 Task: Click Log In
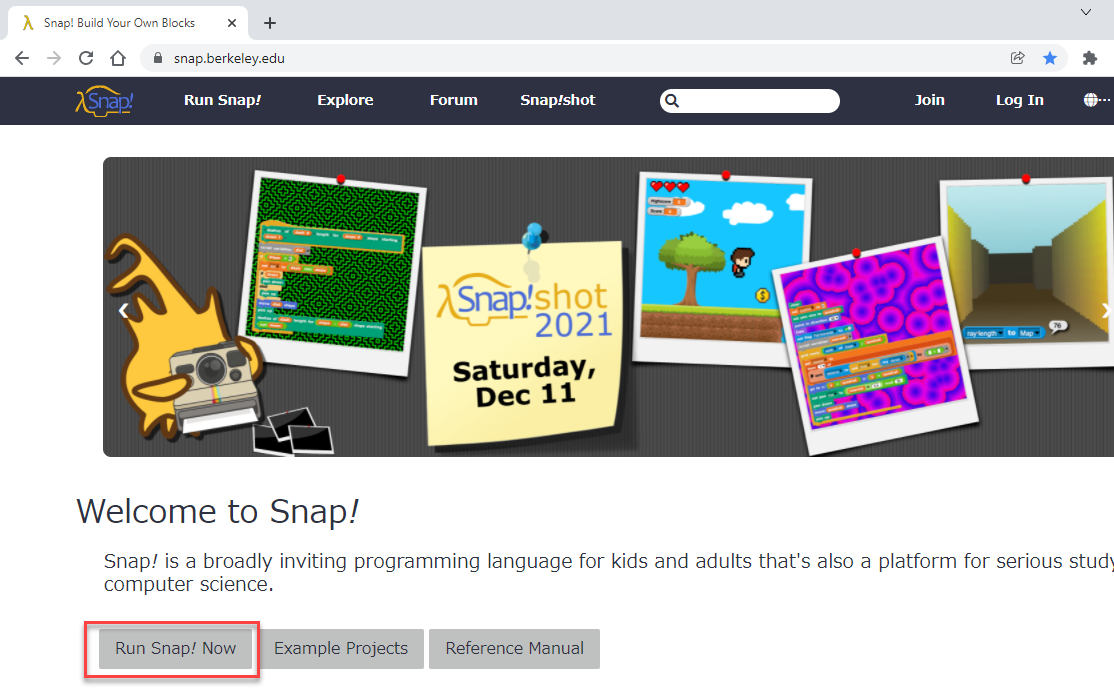coord(1020,100)
